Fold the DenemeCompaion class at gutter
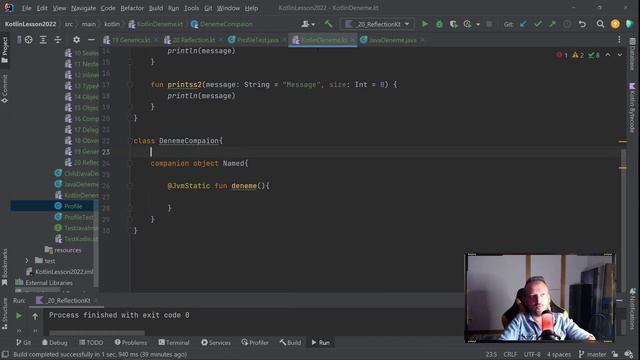 [131, 141]
